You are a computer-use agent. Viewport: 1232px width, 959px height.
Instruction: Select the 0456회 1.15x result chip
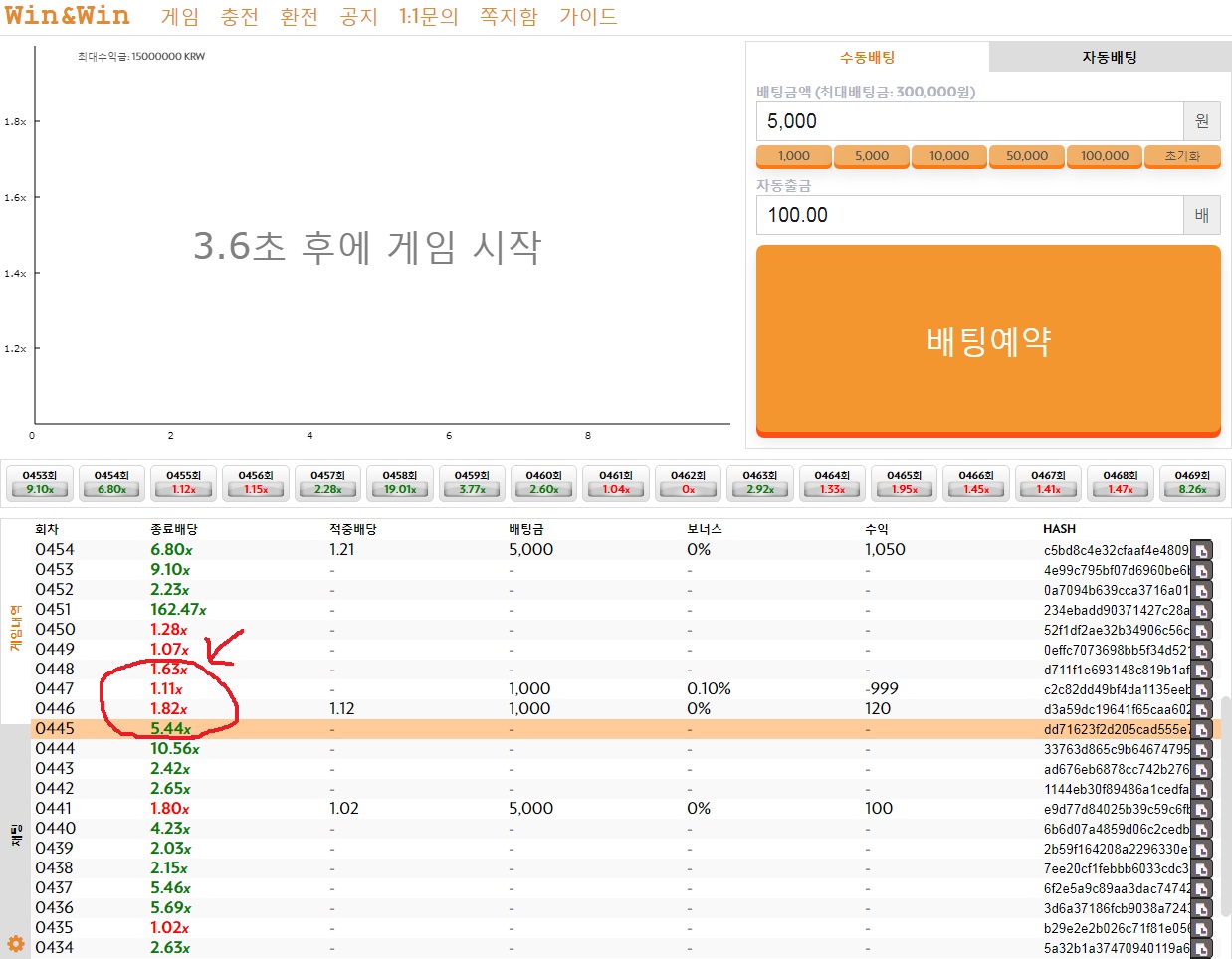pyautogui.click(x=256, y=482)
